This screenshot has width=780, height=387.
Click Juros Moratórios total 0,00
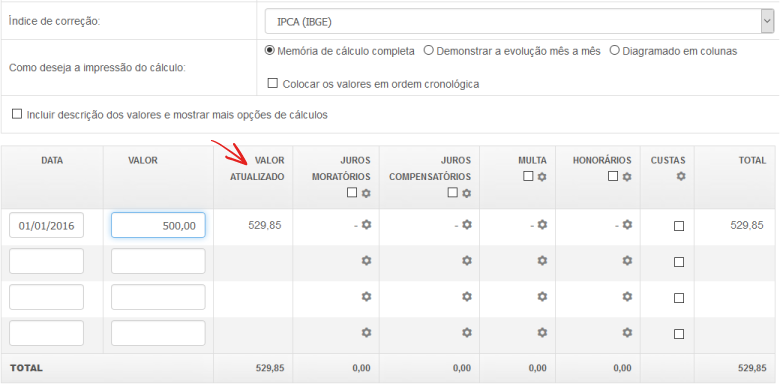362,368
